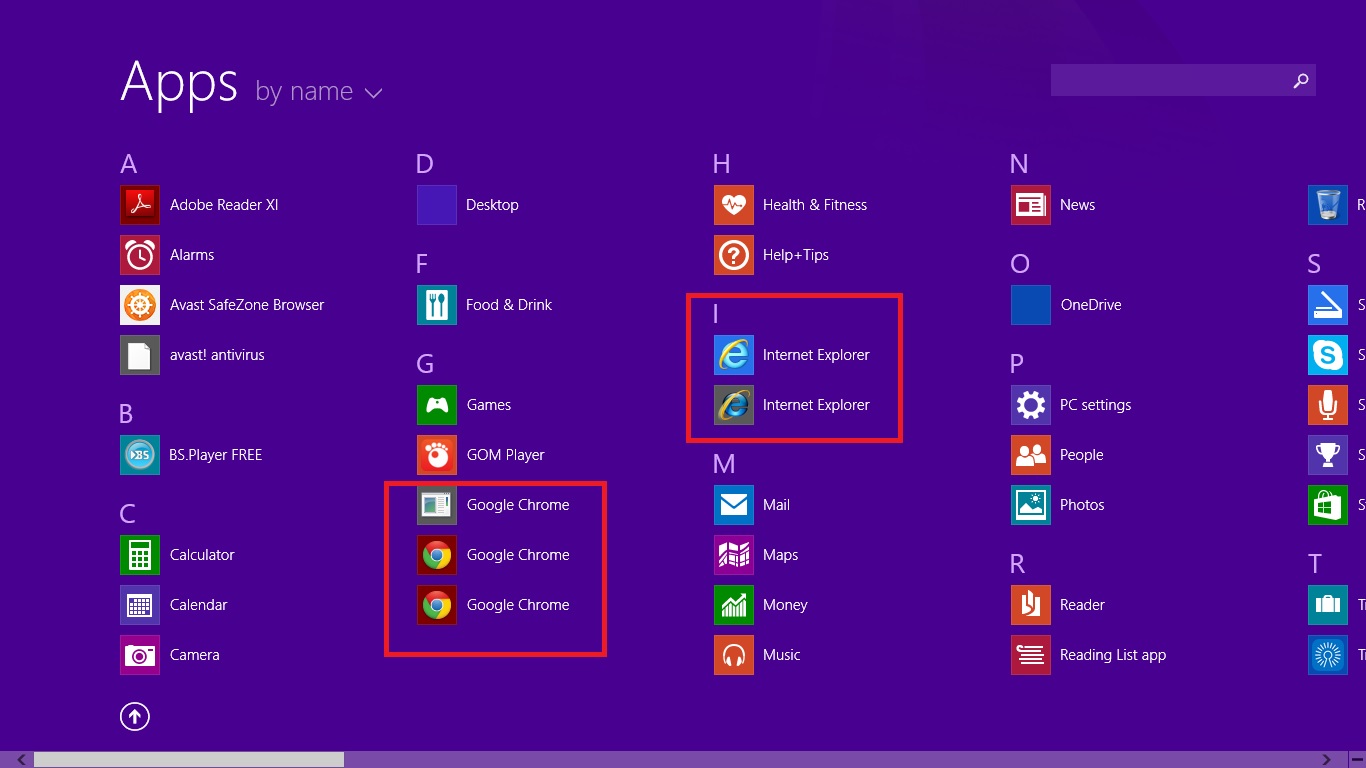
Task: Open the Health & Fitness app
Action: point(790,205)
